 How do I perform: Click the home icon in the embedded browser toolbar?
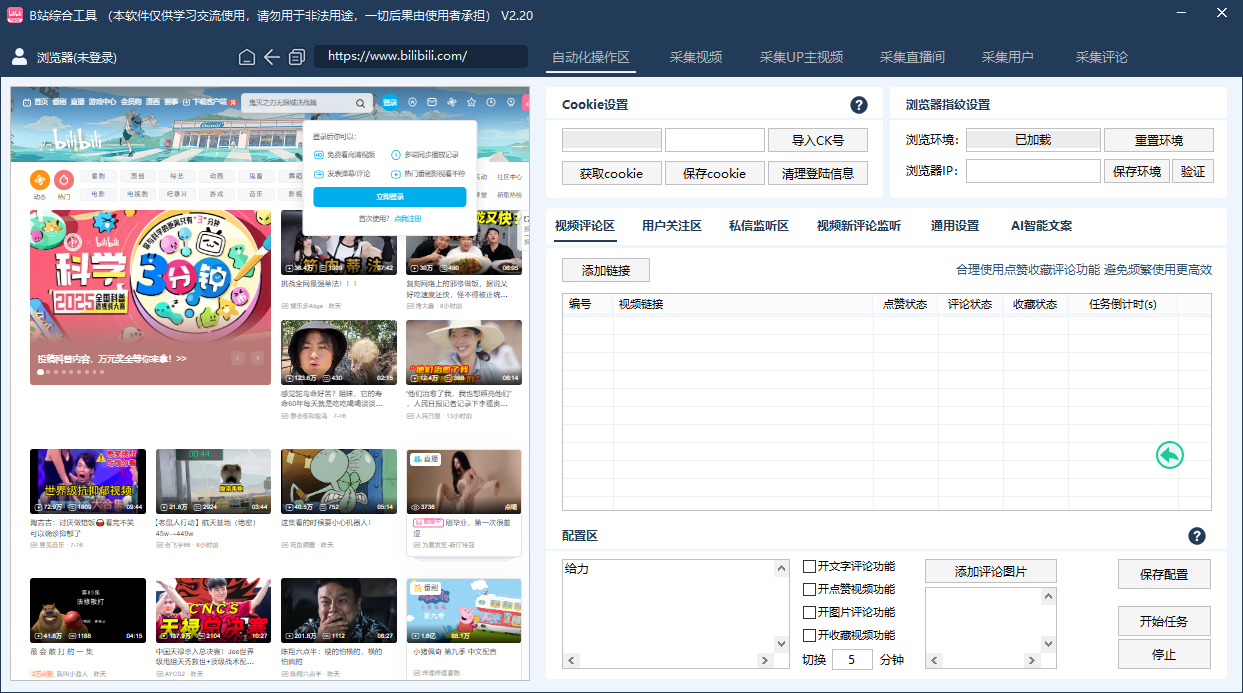point(247,57)
